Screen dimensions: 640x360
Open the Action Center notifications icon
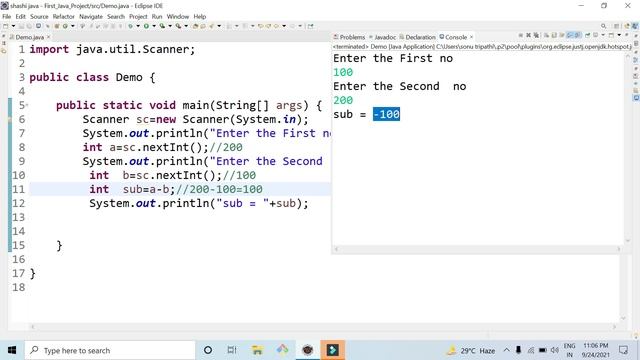[623, 350]
